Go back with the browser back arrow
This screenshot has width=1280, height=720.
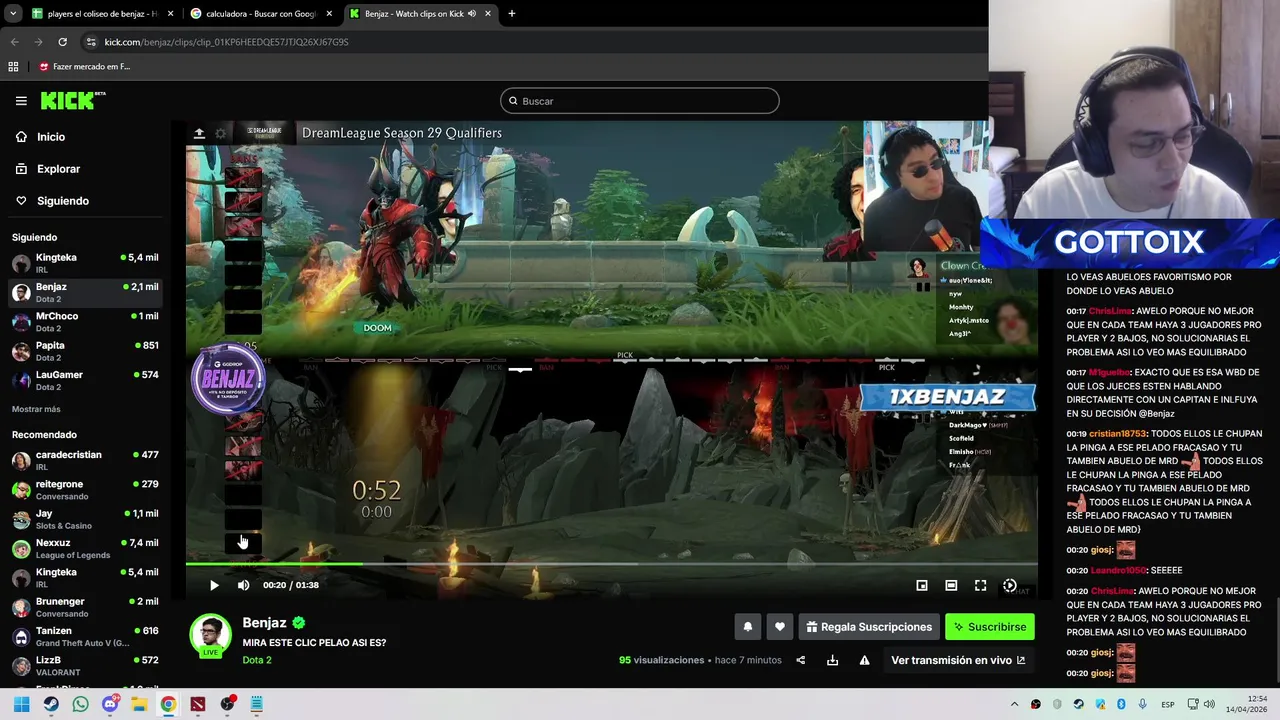pos(14,42)
